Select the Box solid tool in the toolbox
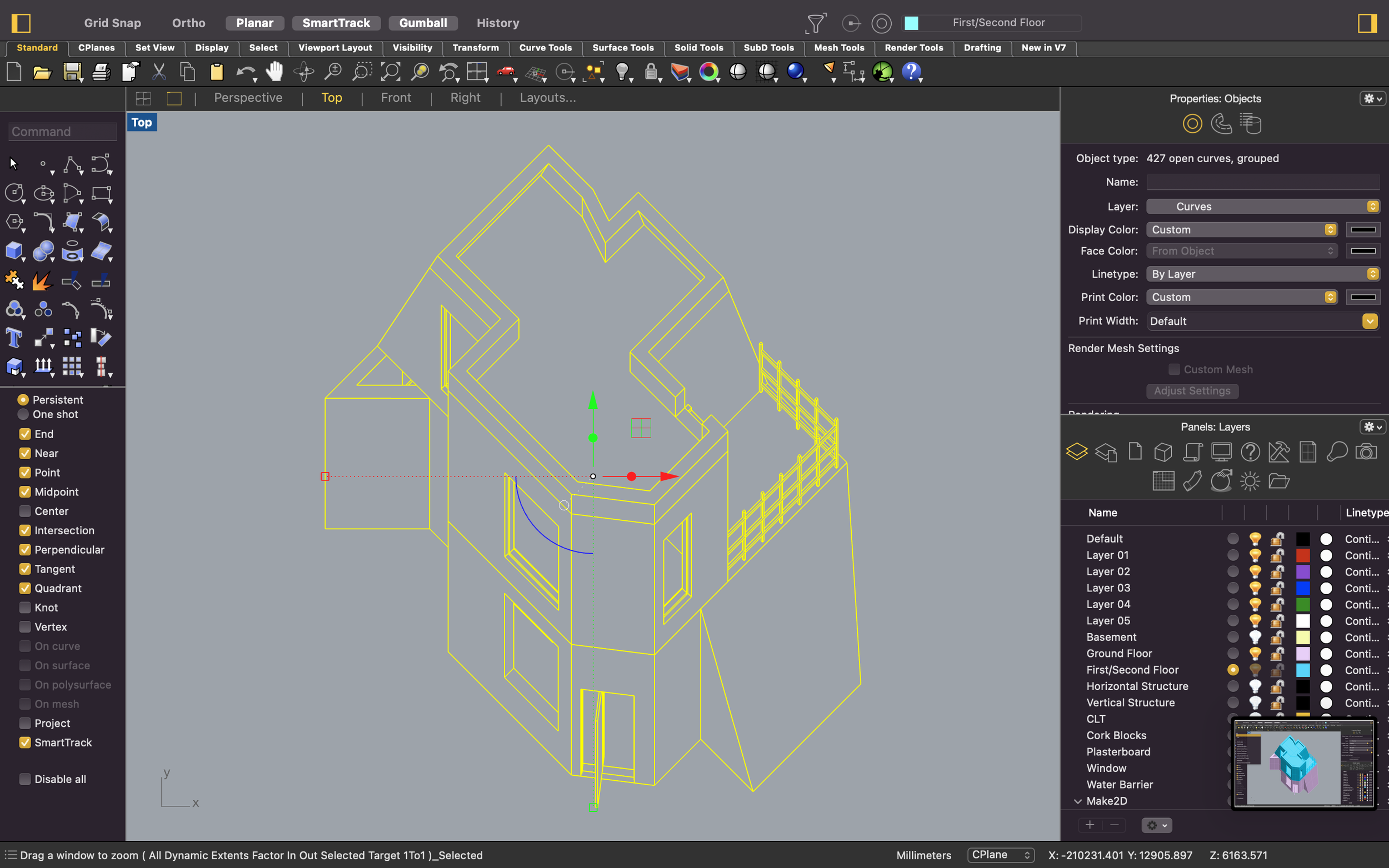The width and height of the screenshot is (1389, 868). click(14, 251)
